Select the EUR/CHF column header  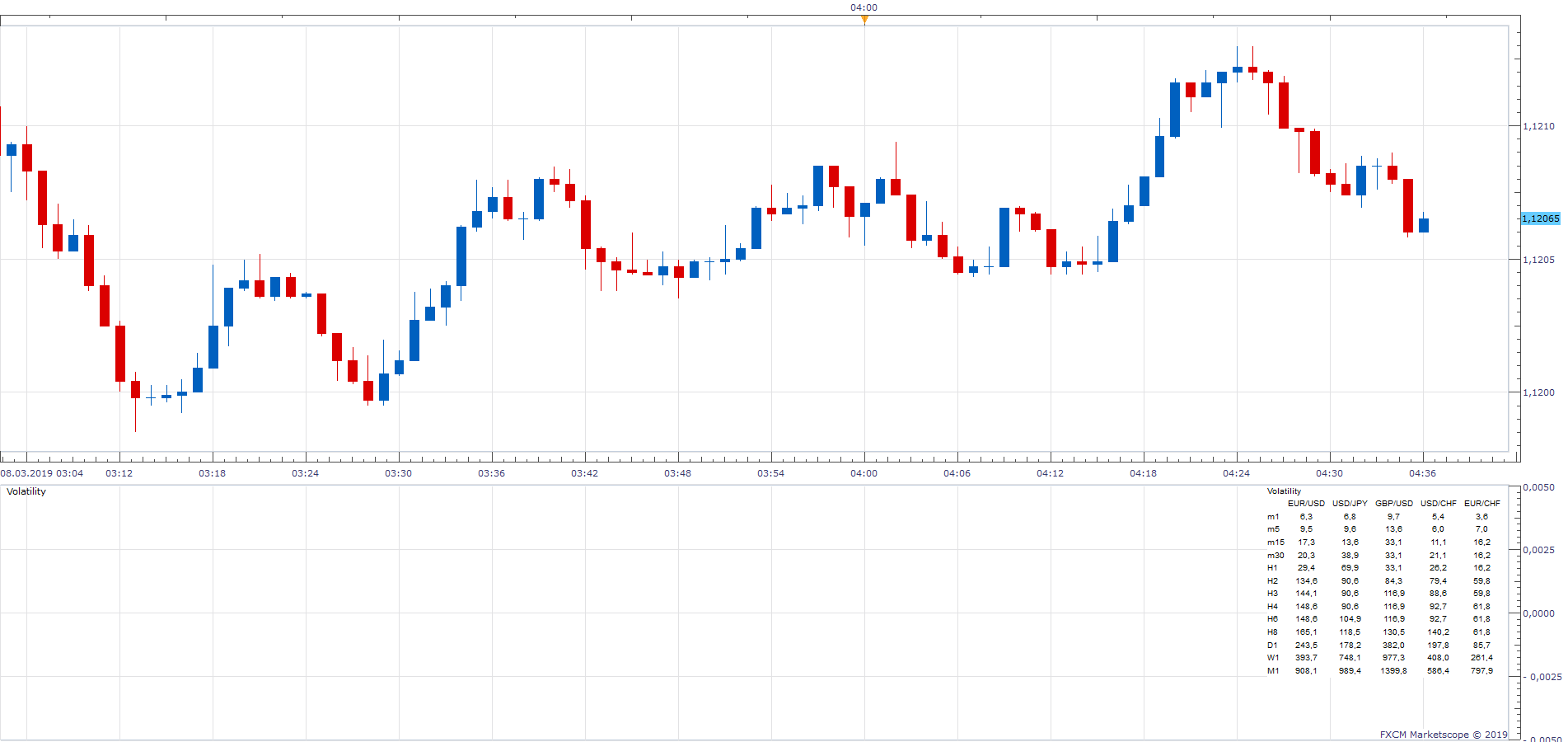point(1482,503)
